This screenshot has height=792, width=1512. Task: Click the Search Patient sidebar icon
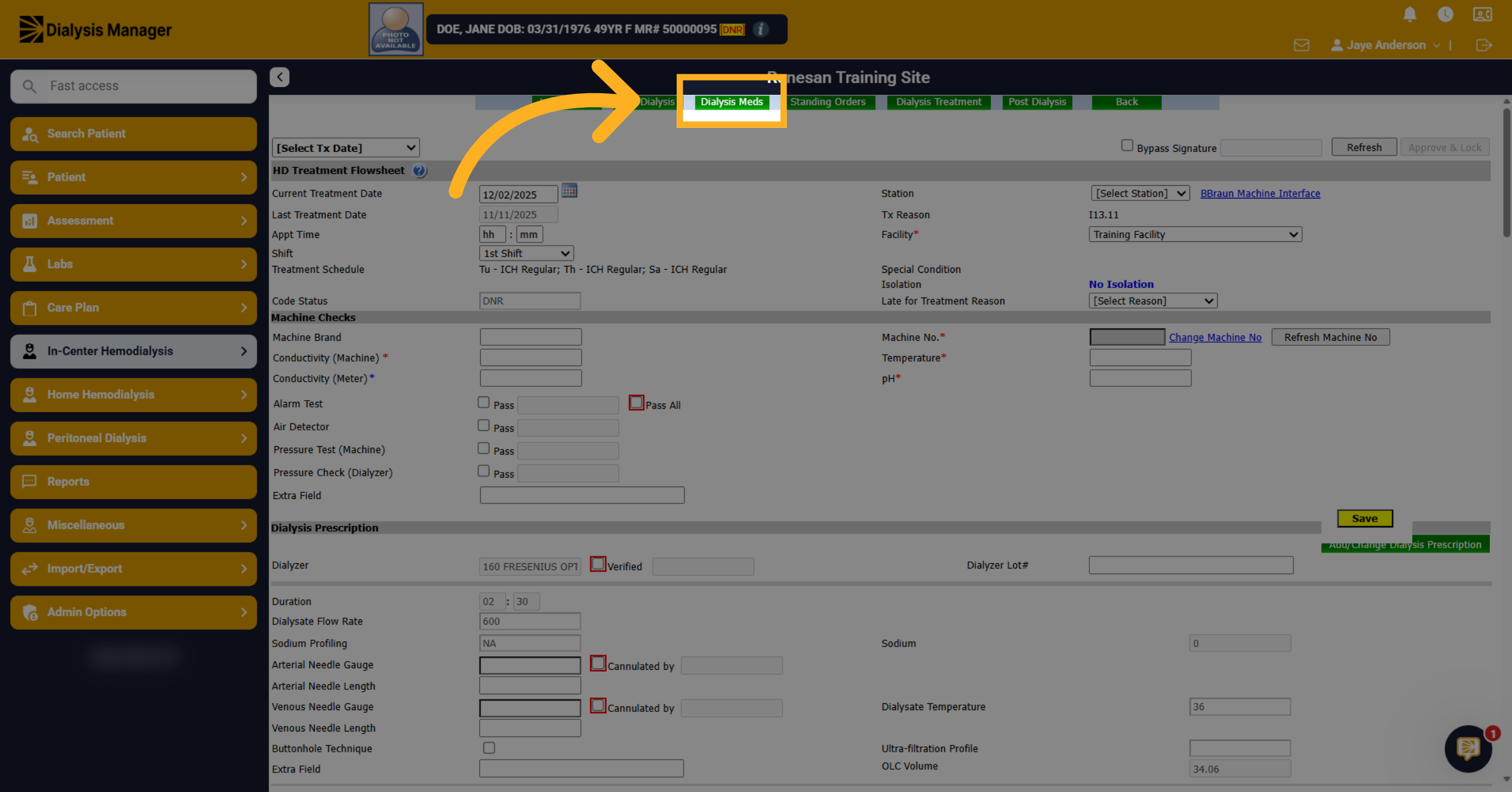(x=30, y=134)
